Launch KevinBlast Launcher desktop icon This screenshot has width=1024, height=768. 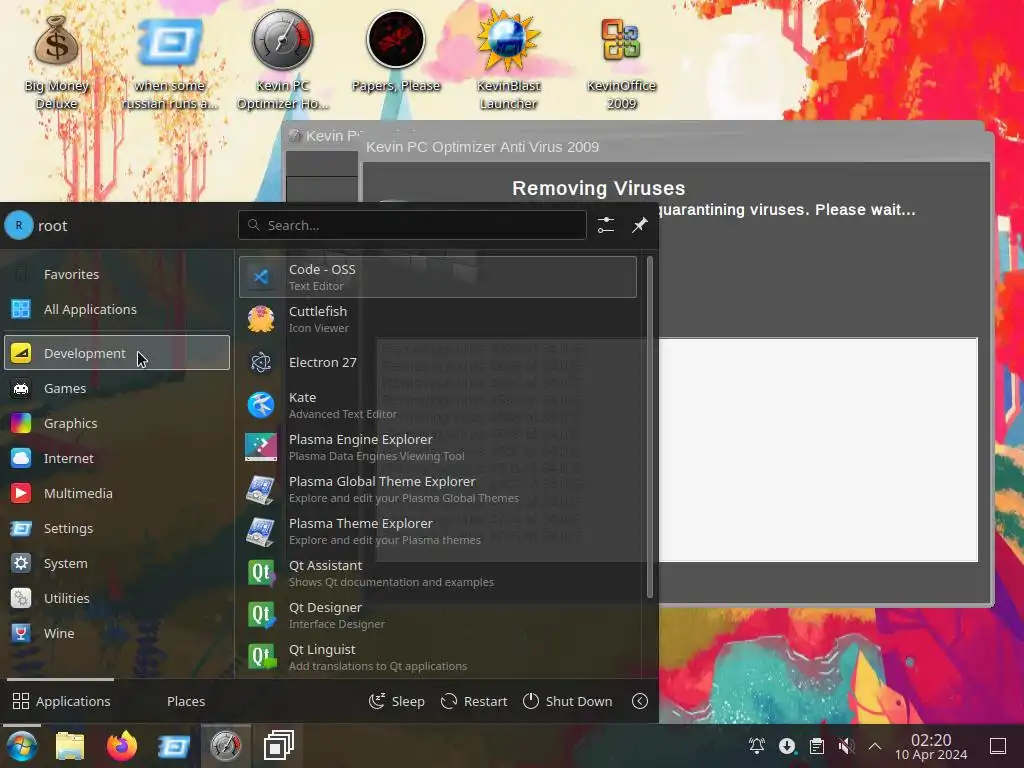[508, 60]
